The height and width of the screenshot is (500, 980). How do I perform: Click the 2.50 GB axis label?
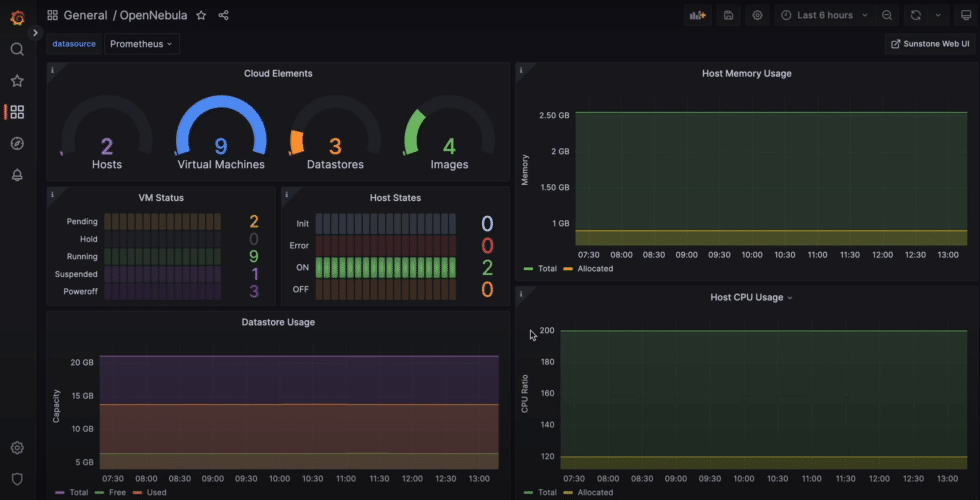pyautogui.click(x=554, y=116)
